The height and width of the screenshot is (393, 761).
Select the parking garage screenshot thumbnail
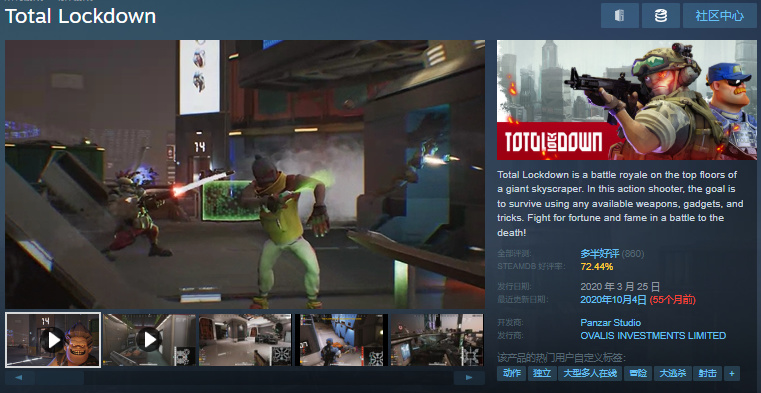pos(245,340)
